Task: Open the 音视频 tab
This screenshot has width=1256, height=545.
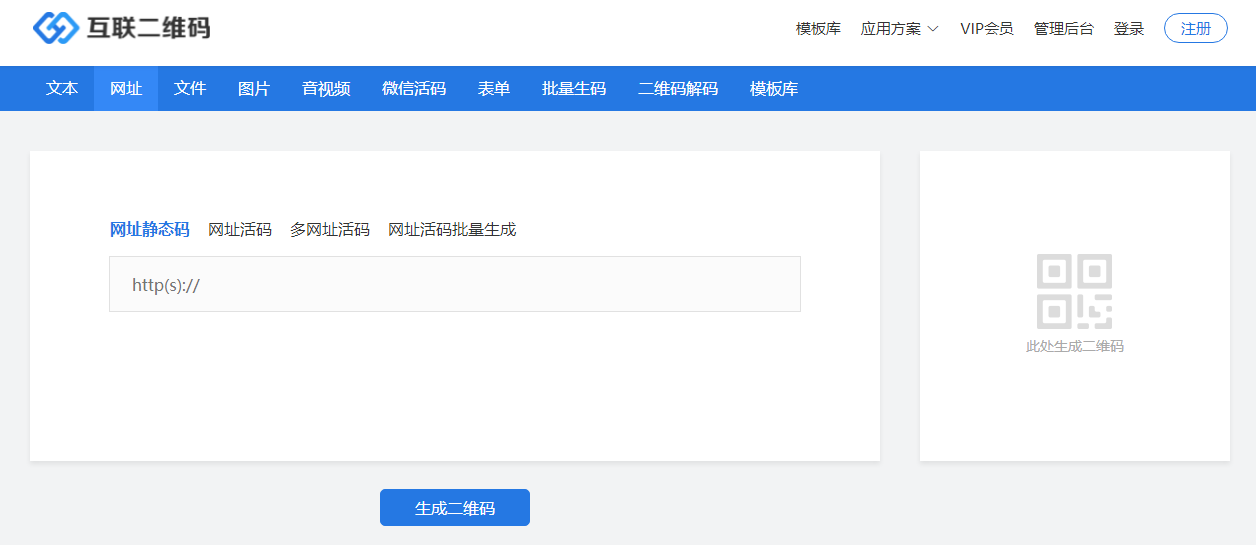Action: click(326, 89)
